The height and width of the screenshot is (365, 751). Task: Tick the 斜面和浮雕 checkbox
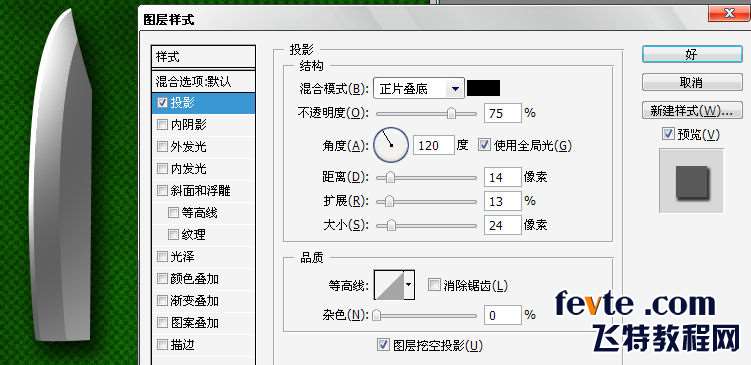pyautogui.click(x=162, y=191)
